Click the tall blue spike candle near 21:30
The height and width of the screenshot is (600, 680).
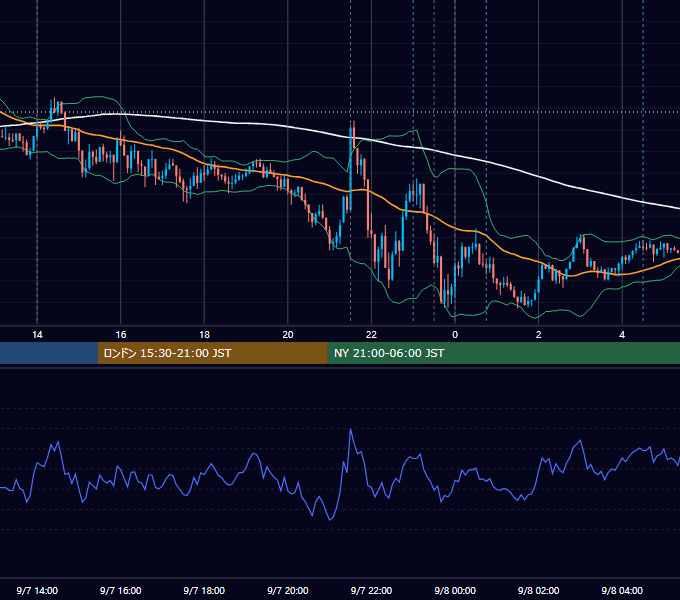pyautogui.click(x=350, y=169)
